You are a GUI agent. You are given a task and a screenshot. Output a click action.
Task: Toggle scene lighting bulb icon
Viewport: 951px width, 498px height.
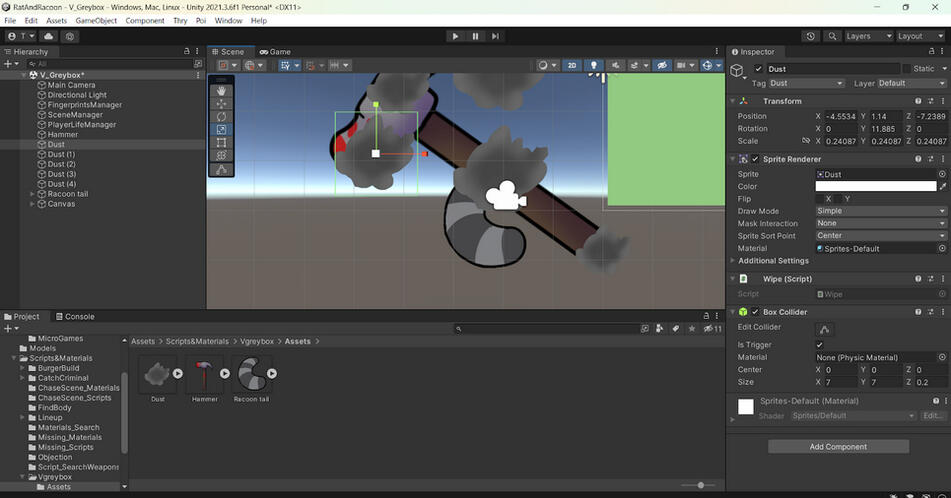(x=594, y=66)
